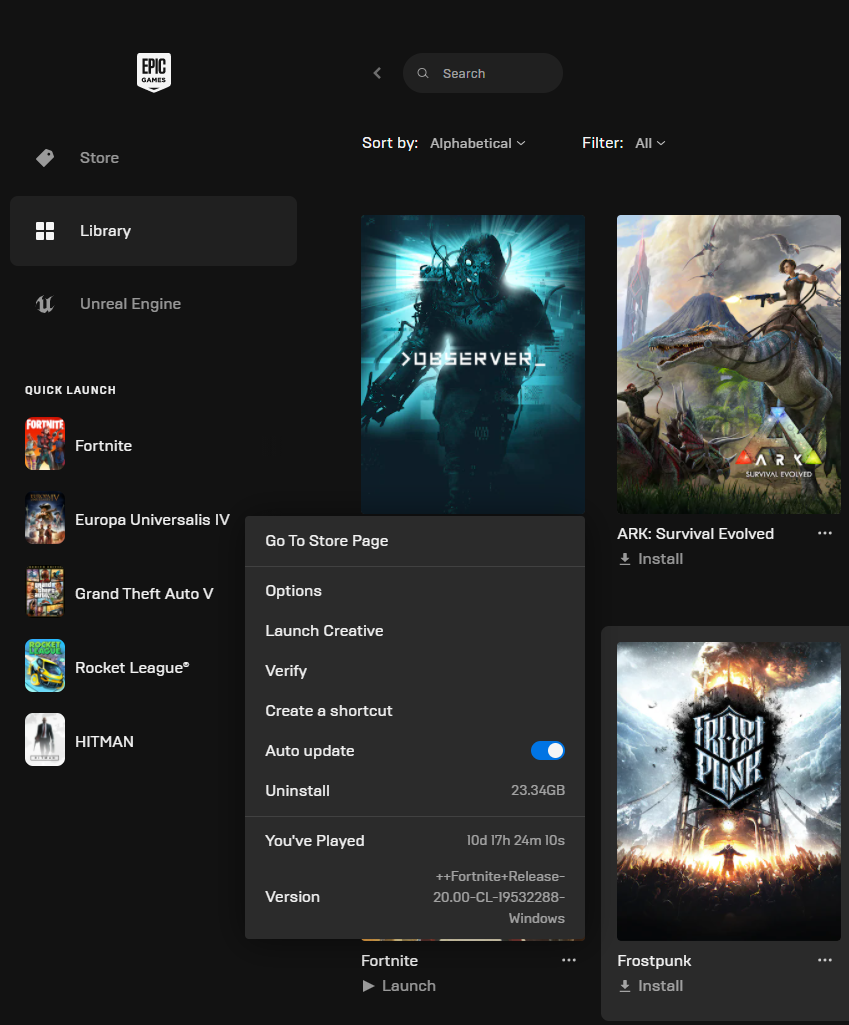Click the Install link under ARK
Screen dimensions: 849x1025
pyautogui.click(x=660, y=559)
